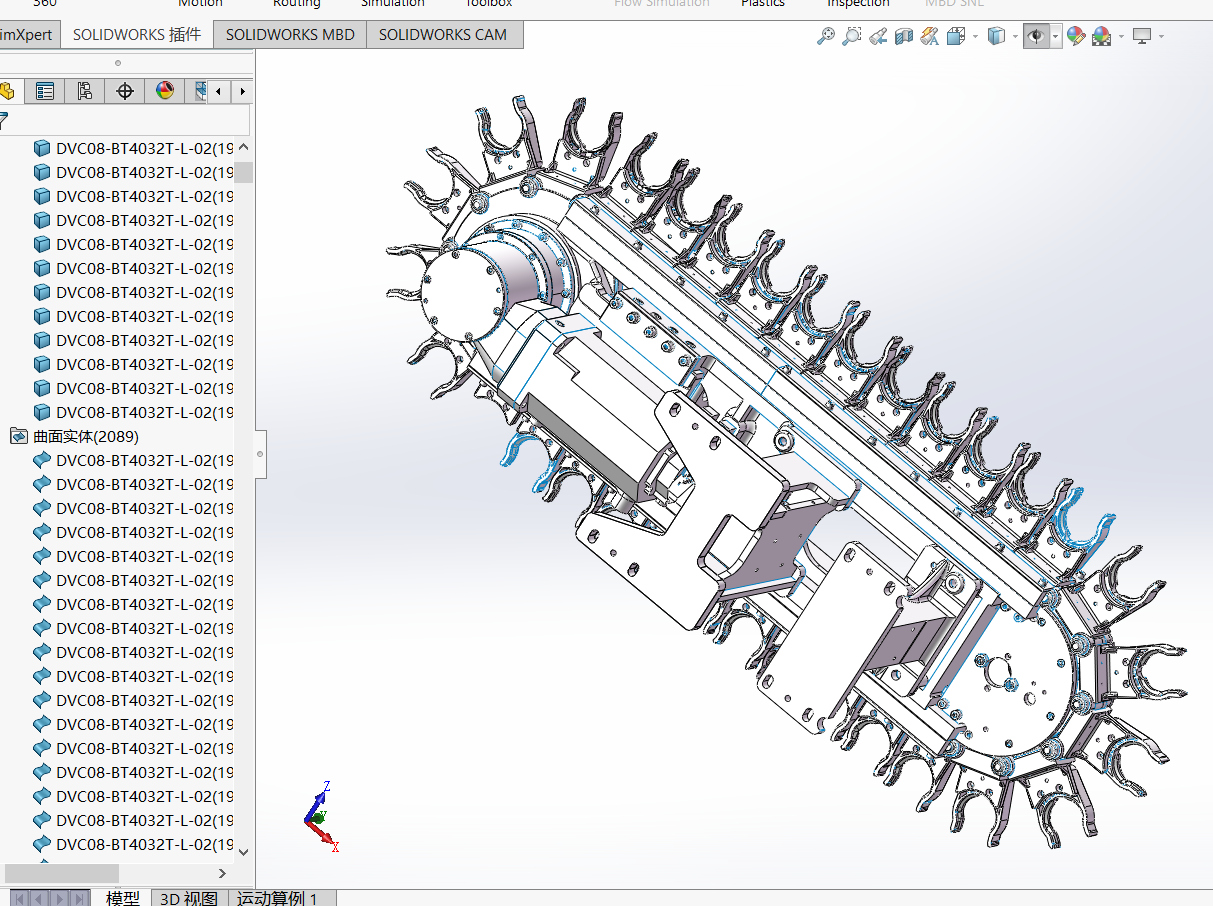1213x906 pixels.
Task: Click the Edit Appearance icon
Action: pyautogui.click(x=1076, y=37)
